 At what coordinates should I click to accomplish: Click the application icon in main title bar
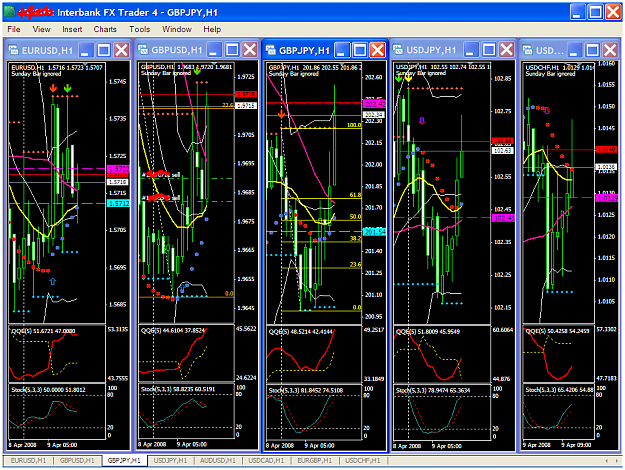pos(9,12)
